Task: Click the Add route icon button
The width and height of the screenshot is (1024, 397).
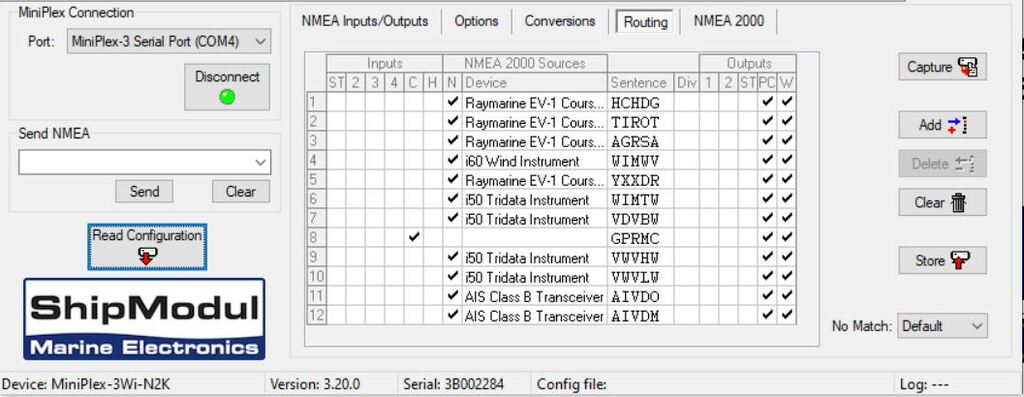Action: point(942,125)
